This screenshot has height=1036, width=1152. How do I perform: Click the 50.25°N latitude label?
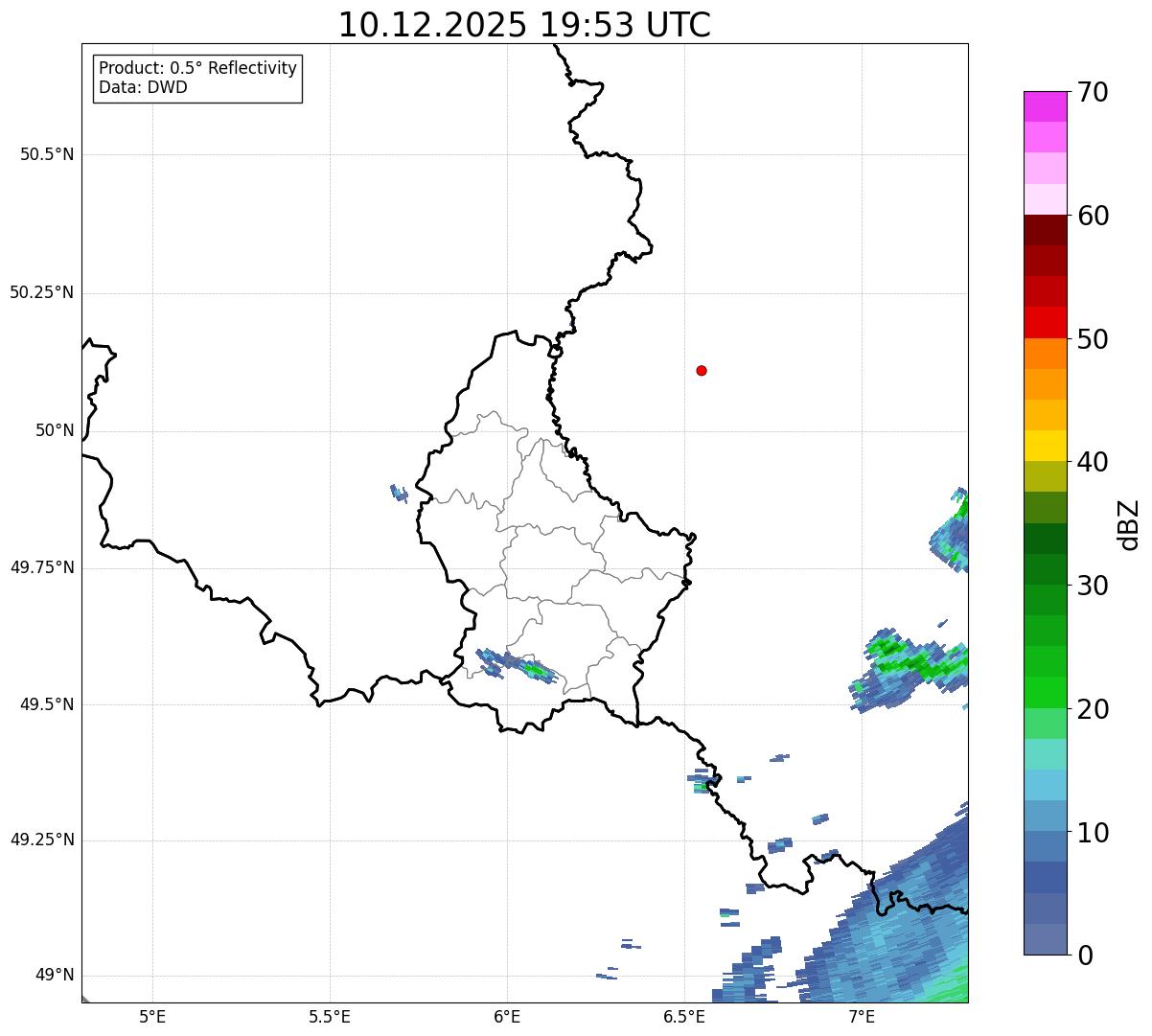[x=41, y=292]
